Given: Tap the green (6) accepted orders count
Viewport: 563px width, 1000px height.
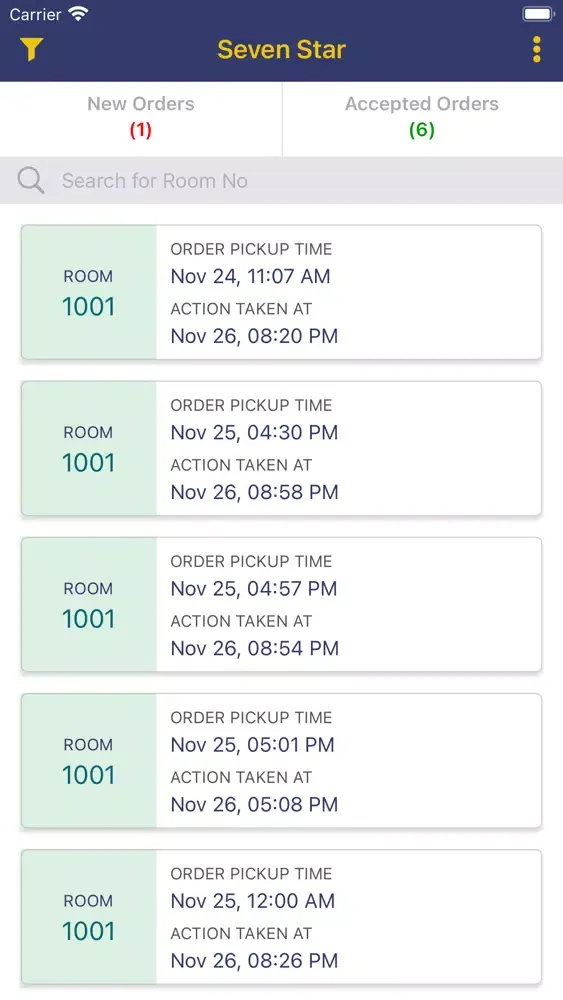Looking at the screenshot, I should pyautogui.click(x=422, y=130).
